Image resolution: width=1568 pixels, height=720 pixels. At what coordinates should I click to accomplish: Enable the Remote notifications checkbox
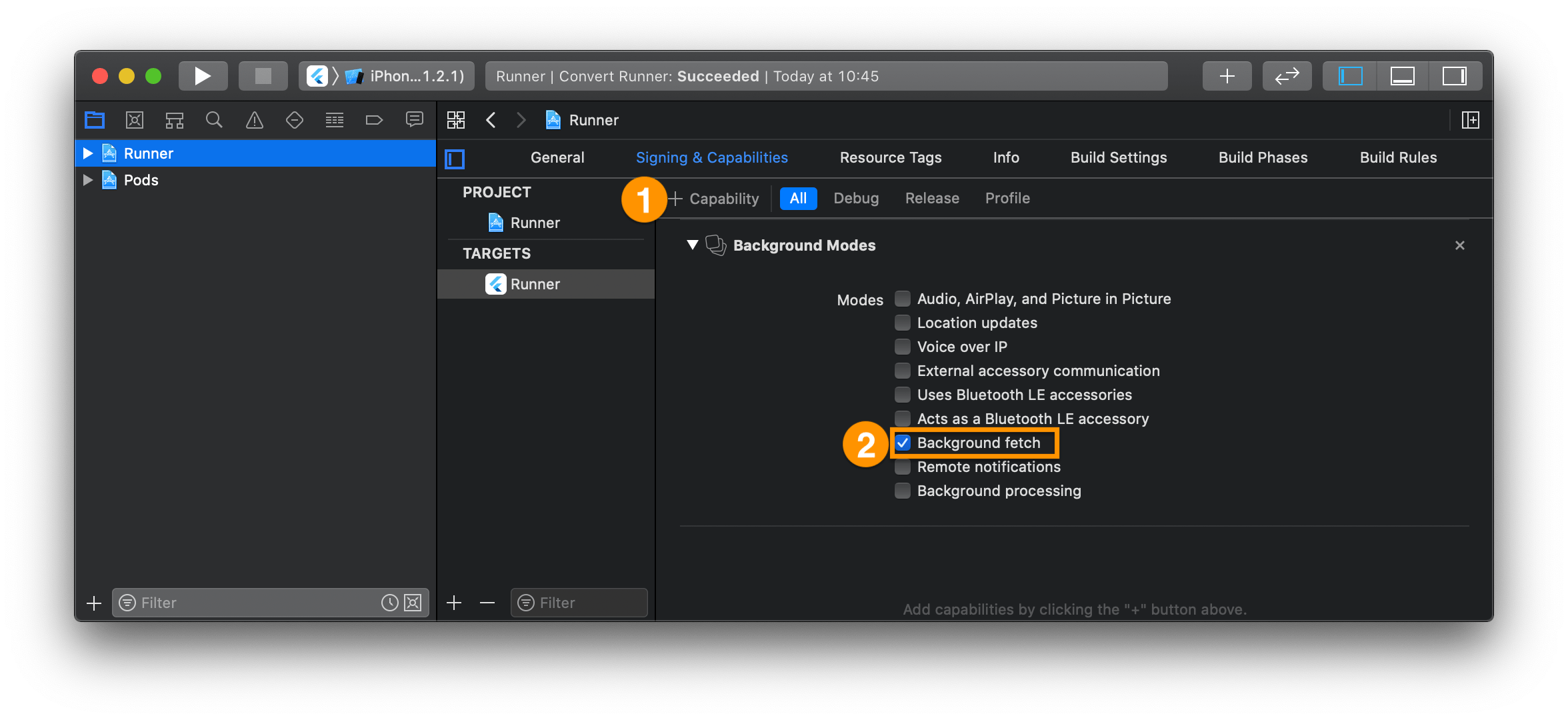[x=903, y=467]
